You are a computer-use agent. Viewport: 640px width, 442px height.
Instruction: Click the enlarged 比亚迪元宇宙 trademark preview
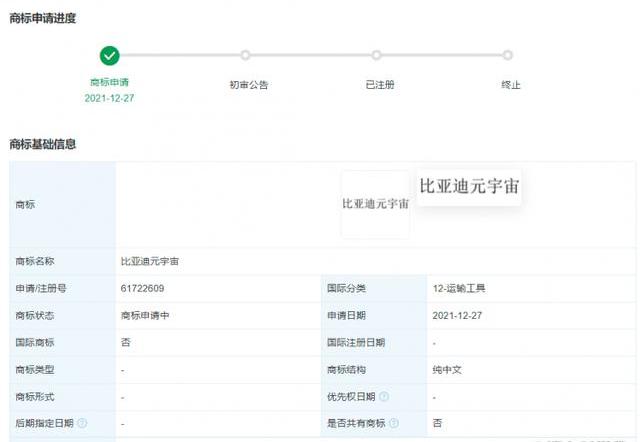click(x=469, y=187)
